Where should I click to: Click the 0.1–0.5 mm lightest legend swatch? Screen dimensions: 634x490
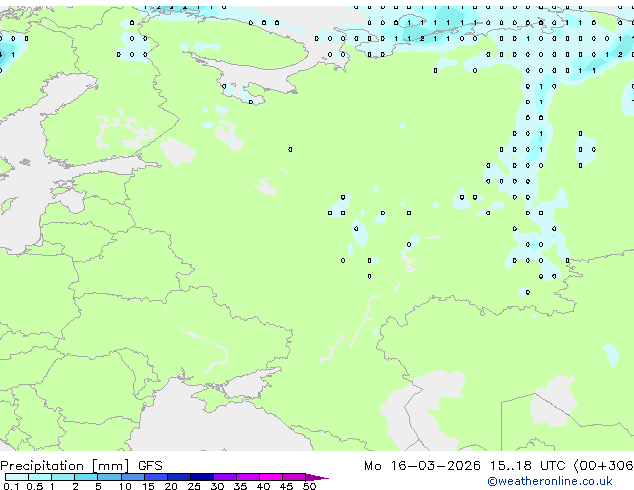pyautogui.click(x=17, y=477)
